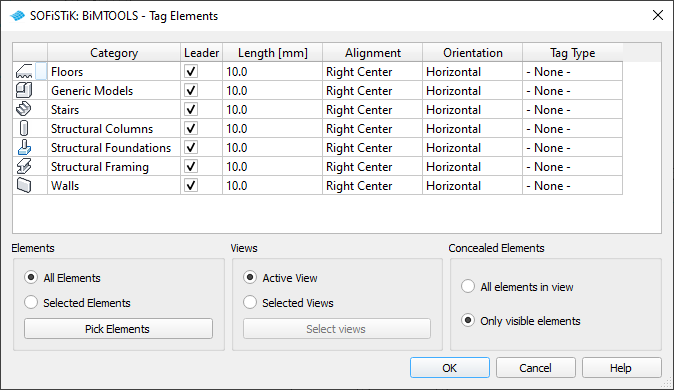Click the Structural Foundations category icon
Viewport: 674px width, 390px height.
[x=24, y=147]
